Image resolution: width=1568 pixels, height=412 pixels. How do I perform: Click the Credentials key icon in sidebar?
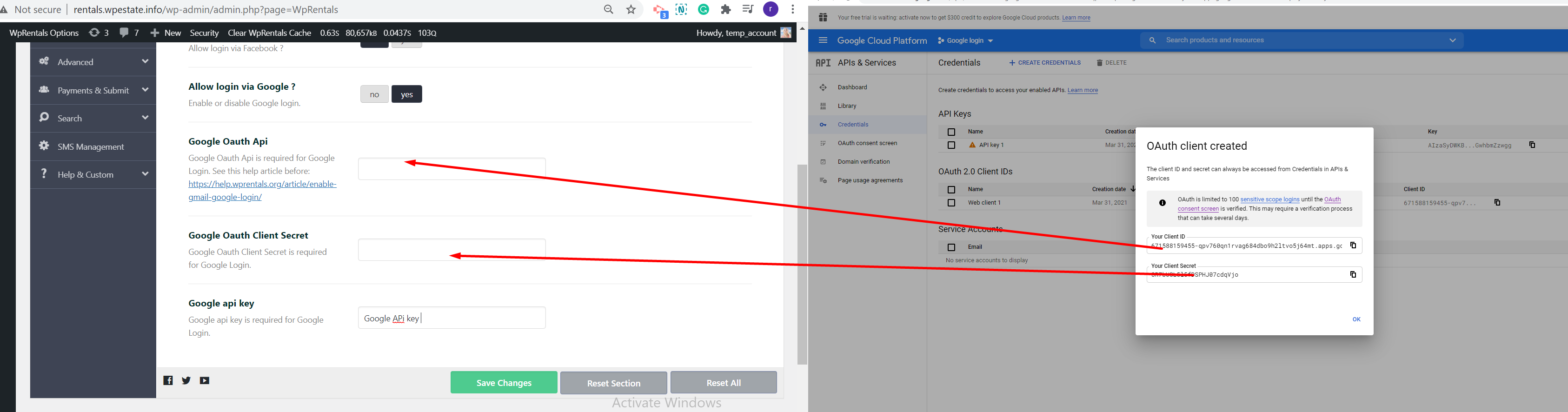823,125
